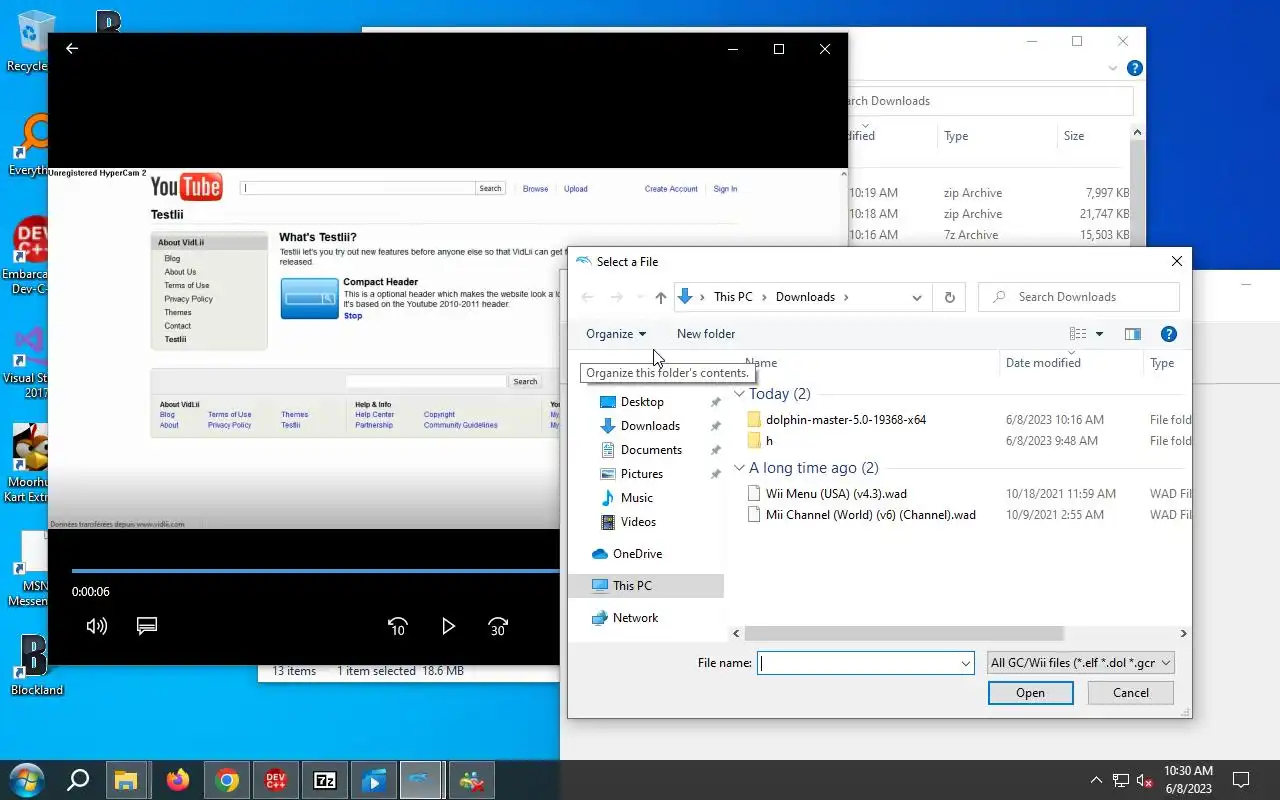
Task: Open the view options dropdown arrow
Action: point(1099,334)
